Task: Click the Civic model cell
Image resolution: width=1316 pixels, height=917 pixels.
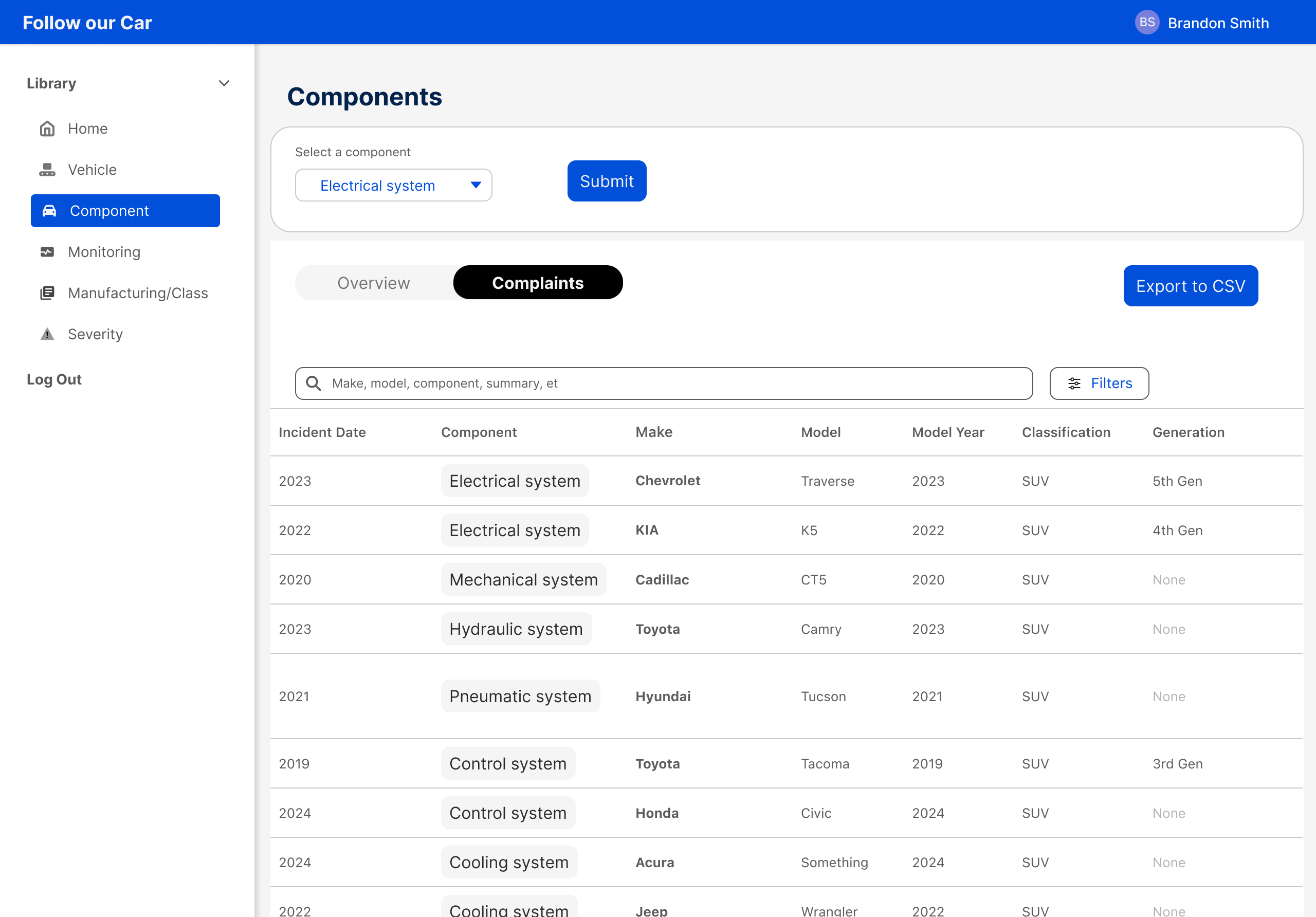Action: point(816,813)
